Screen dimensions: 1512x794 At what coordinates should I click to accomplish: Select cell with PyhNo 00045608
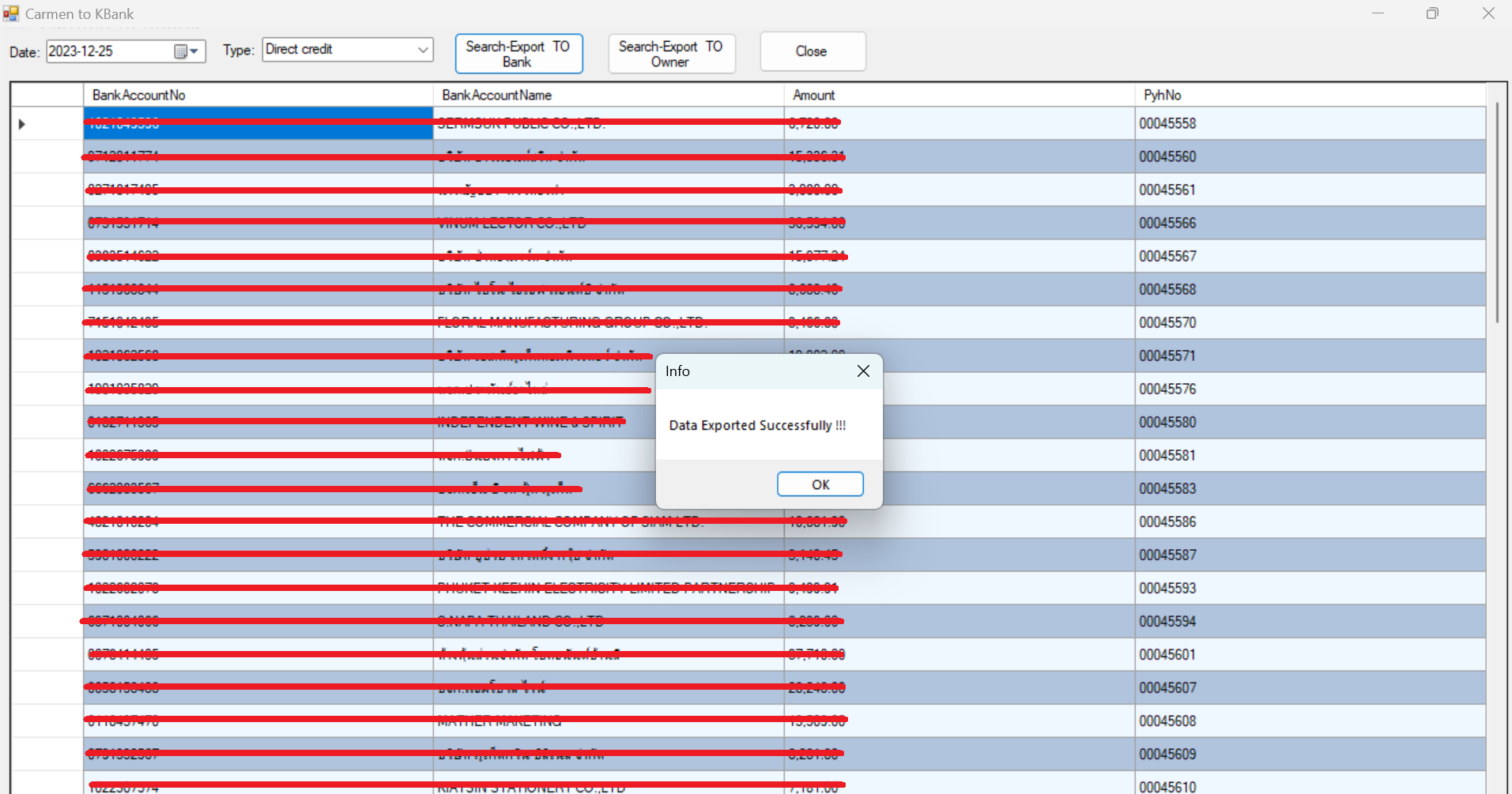(1167, 721)
